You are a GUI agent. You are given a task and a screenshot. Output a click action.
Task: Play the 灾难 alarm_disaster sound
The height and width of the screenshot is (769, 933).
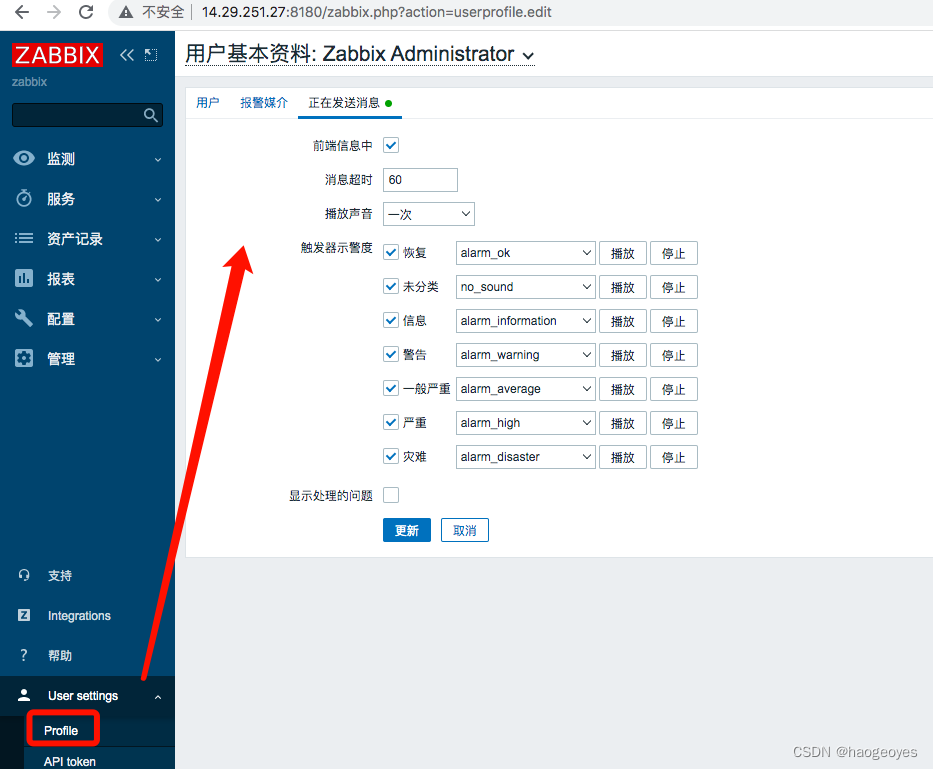[622, 457]
